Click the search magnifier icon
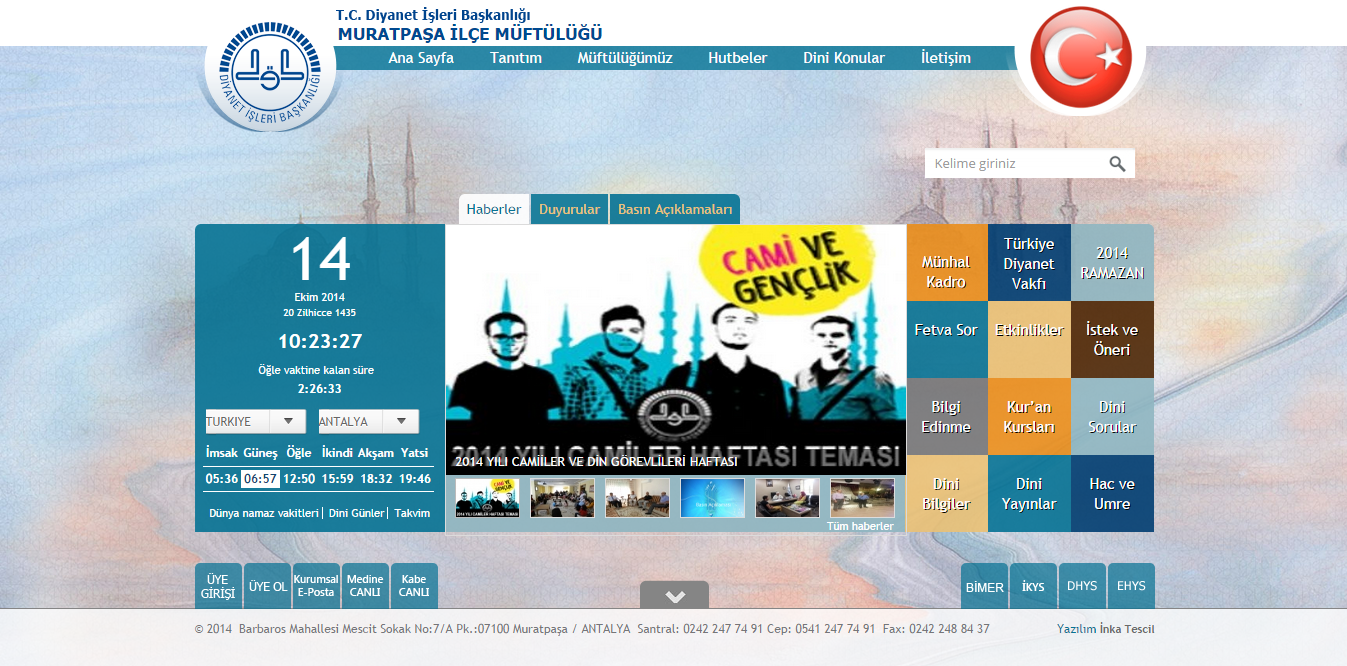This screenshot has height=666, width=1347. click(1117, 164)
